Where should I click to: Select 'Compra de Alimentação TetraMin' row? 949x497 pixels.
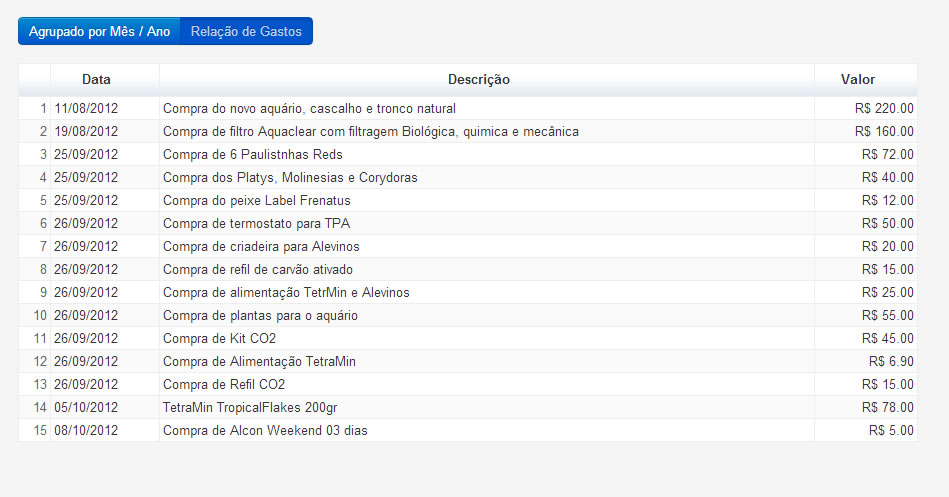pos(468,362)
